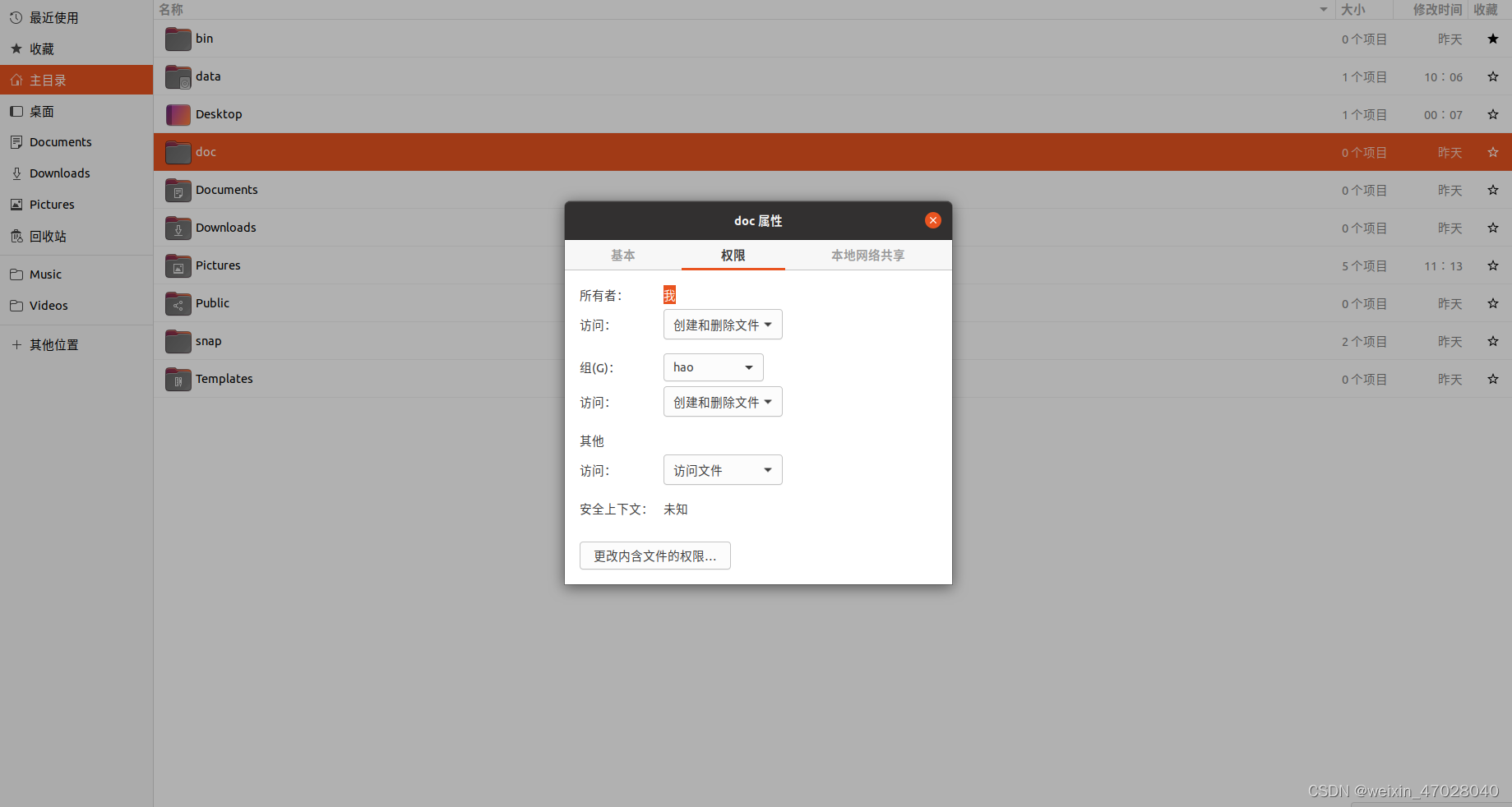The width and height of the screenshot is (1512, 807).
Task: Switch to the 本地网络共享 tab
Action: (868, 256)
